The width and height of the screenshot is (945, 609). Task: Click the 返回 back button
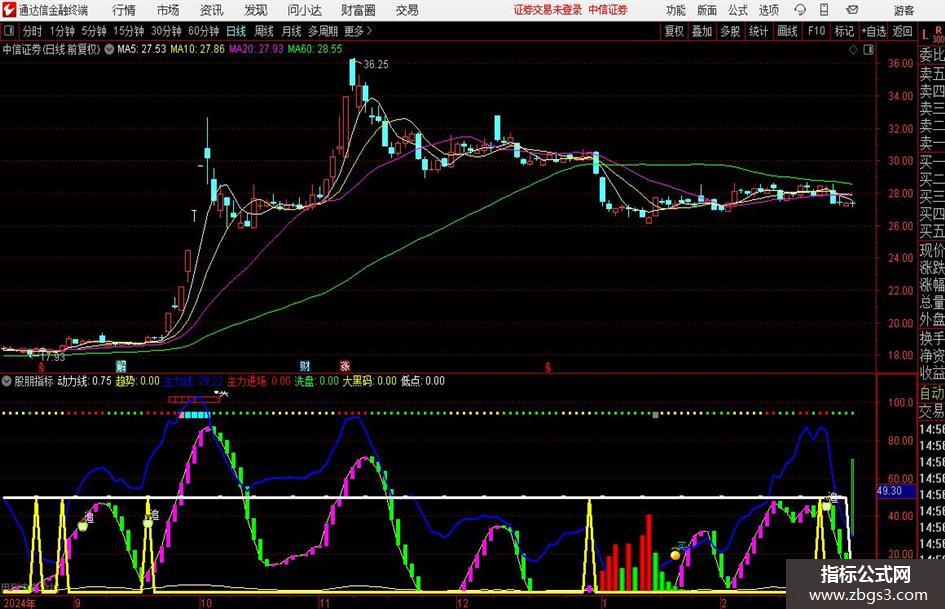pyautogui.click(x=902, y=31)
